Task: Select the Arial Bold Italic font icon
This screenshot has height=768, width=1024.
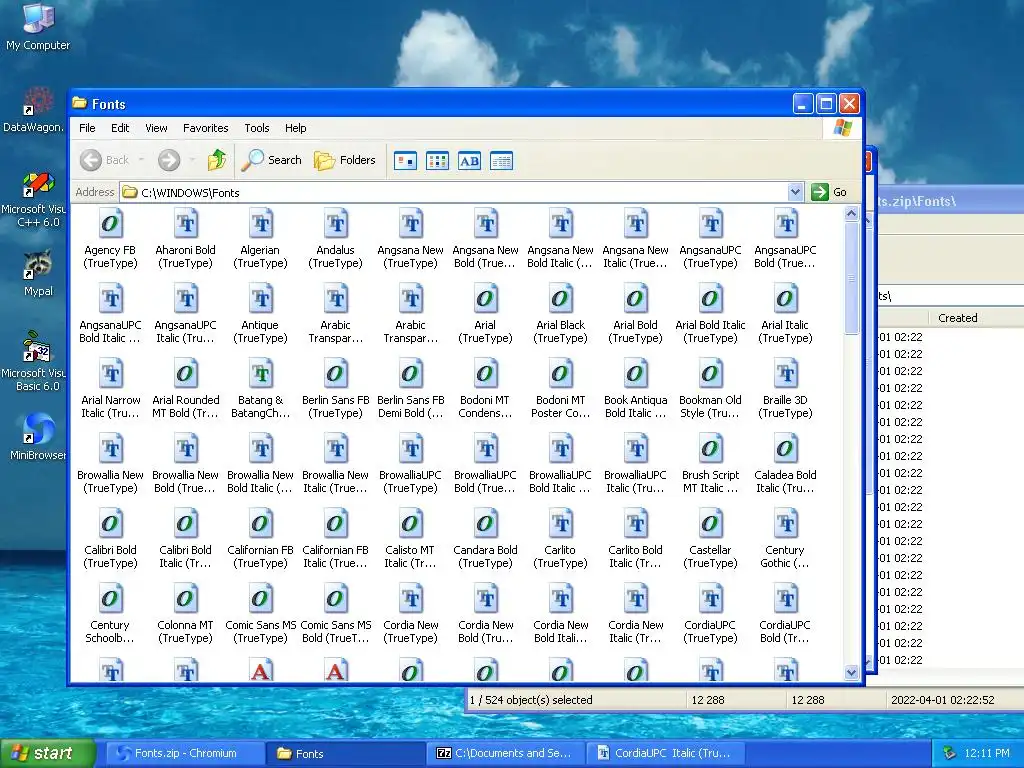Action: click(710, 298)
